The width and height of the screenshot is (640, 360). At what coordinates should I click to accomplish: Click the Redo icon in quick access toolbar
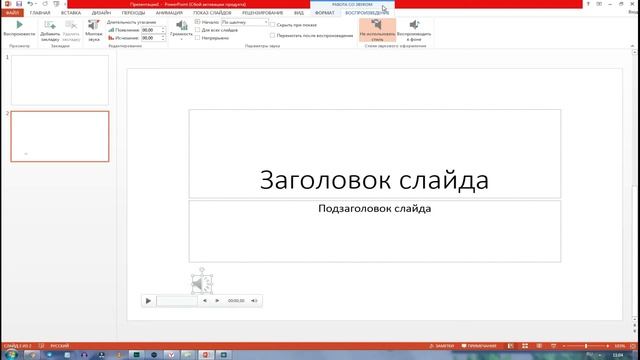point(45,4)
